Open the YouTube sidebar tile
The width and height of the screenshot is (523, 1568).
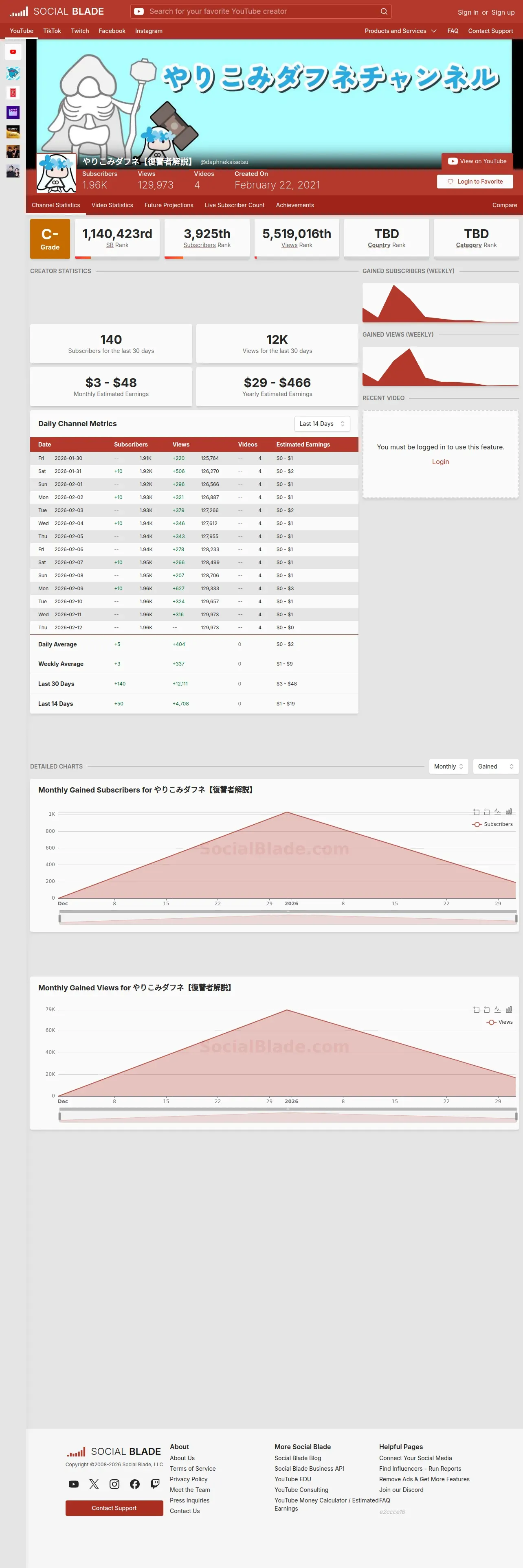[x=13, y=52]
